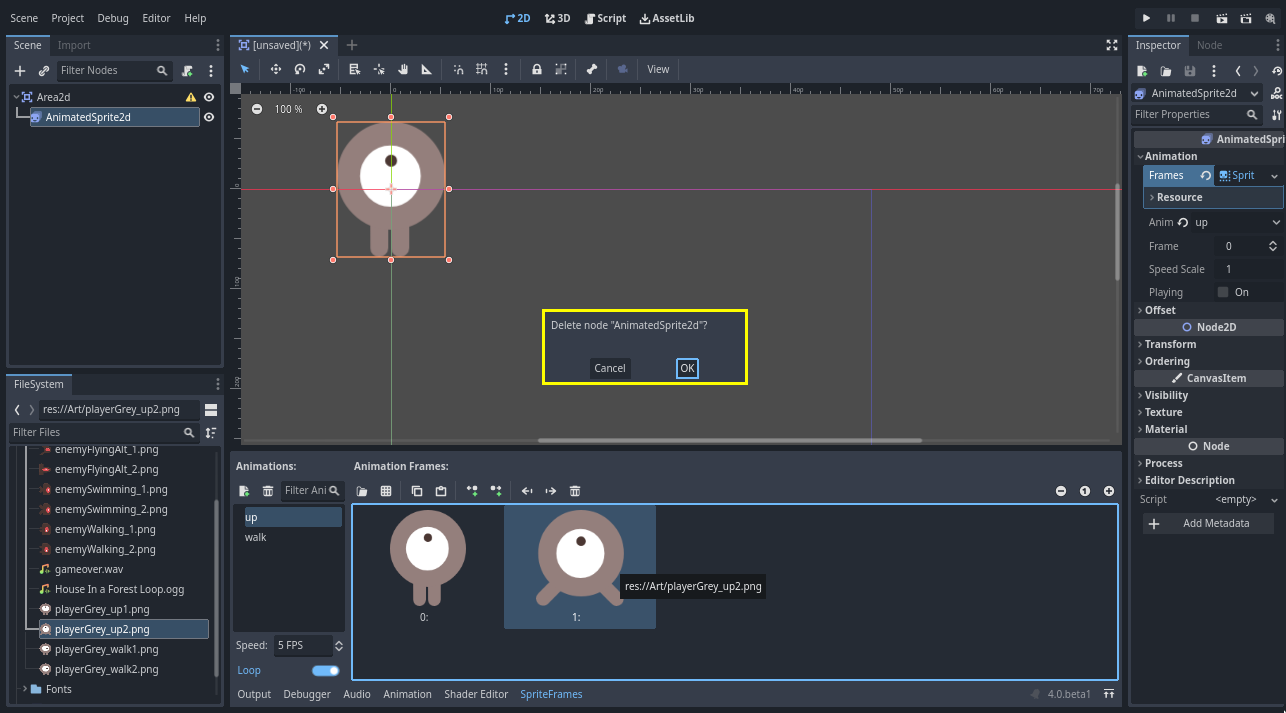Switch to the 3D workspace
The image size is (1286, 713).
tap(557, 18)
